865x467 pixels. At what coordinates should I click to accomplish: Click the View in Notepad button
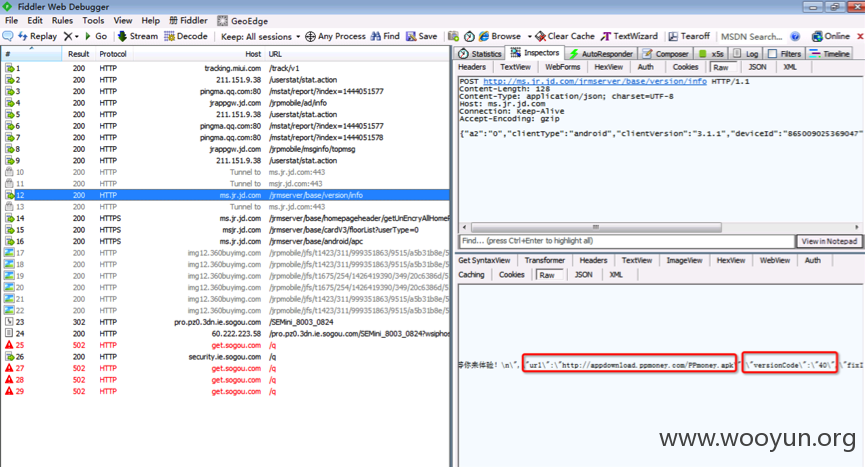829,241
